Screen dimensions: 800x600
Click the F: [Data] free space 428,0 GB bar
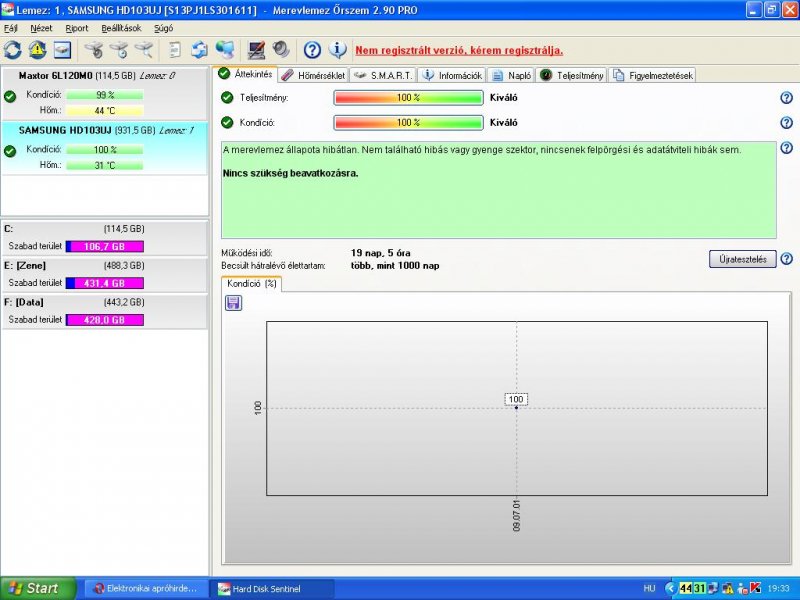coord(105,320)
